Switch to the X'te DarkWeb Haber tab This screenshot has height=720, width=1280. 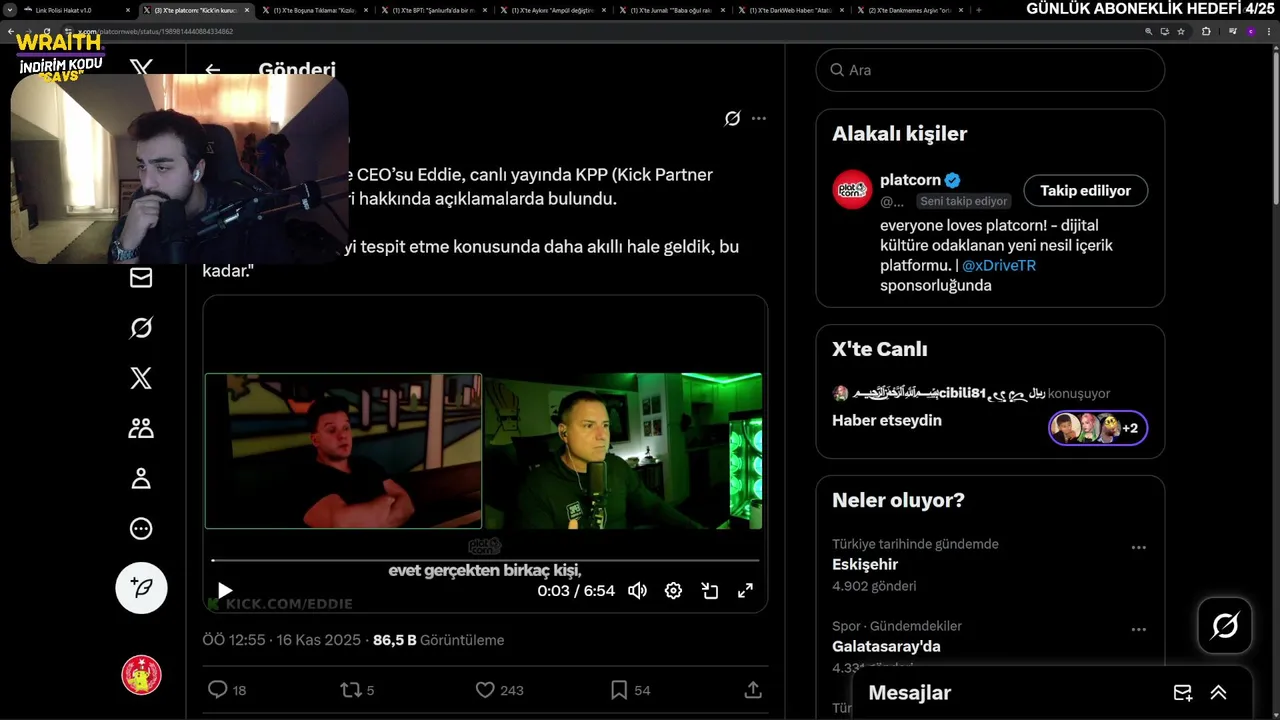(790, 10)
